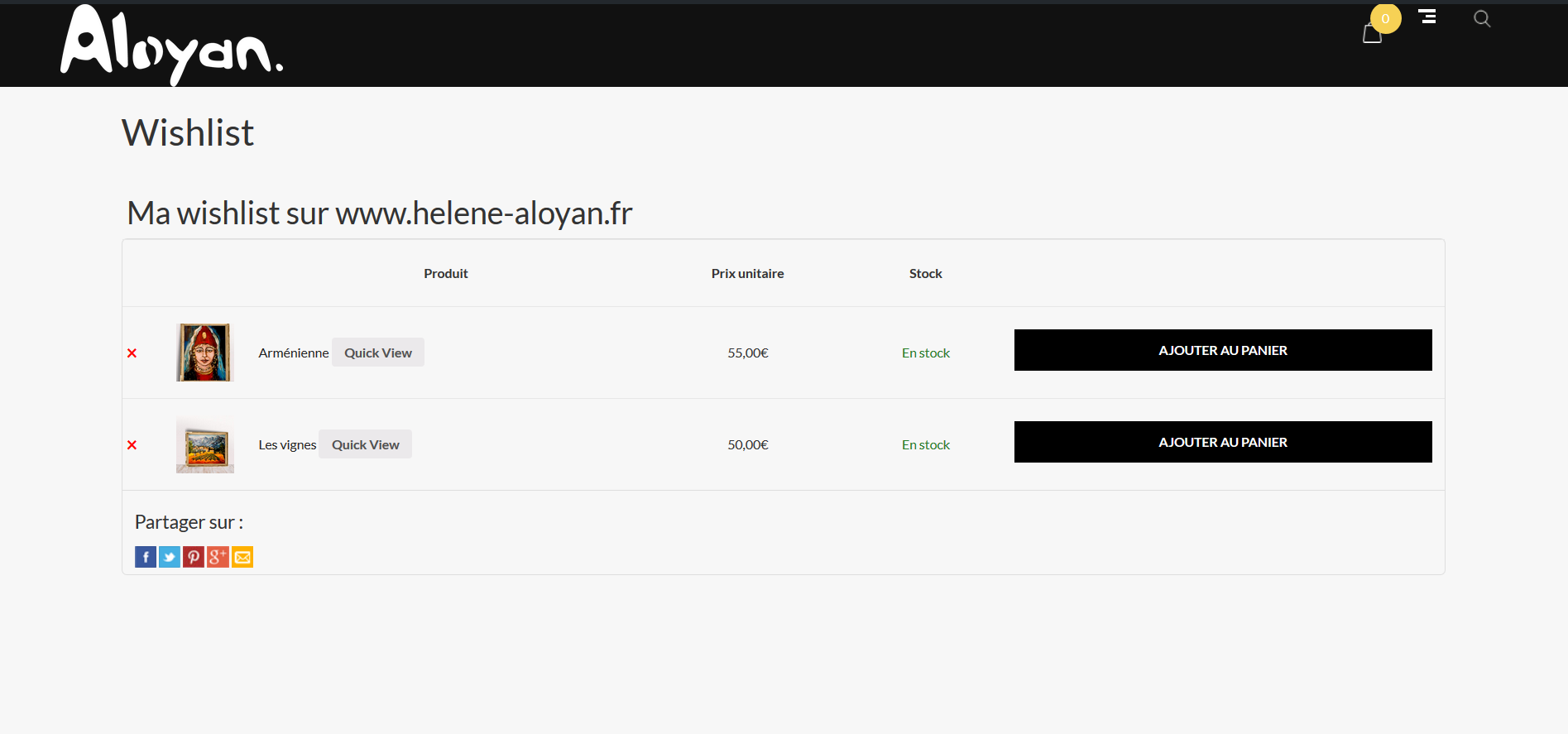Viewport: 1568px width, 734px height.
Task: Click the Produit column header
Action: coord(446,274)
